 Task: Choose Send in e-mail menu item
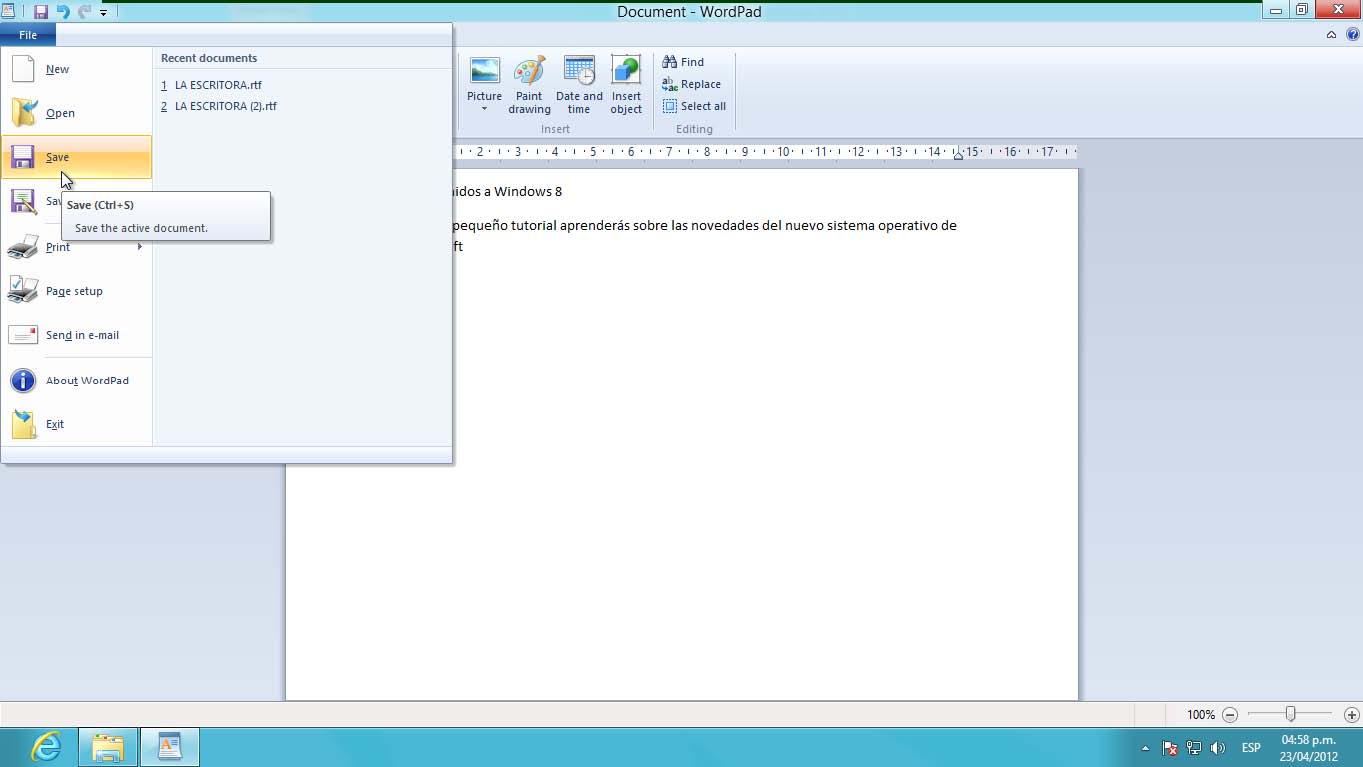[x=82, y=335]
